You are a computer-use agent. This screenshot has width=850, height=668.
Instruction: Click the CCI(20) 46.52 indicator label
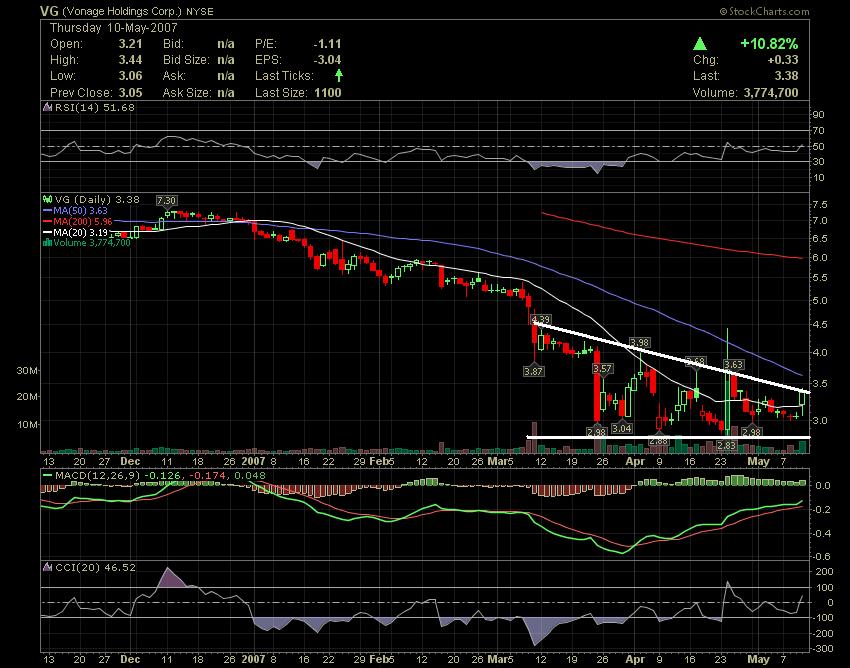[x=95, y=567]
